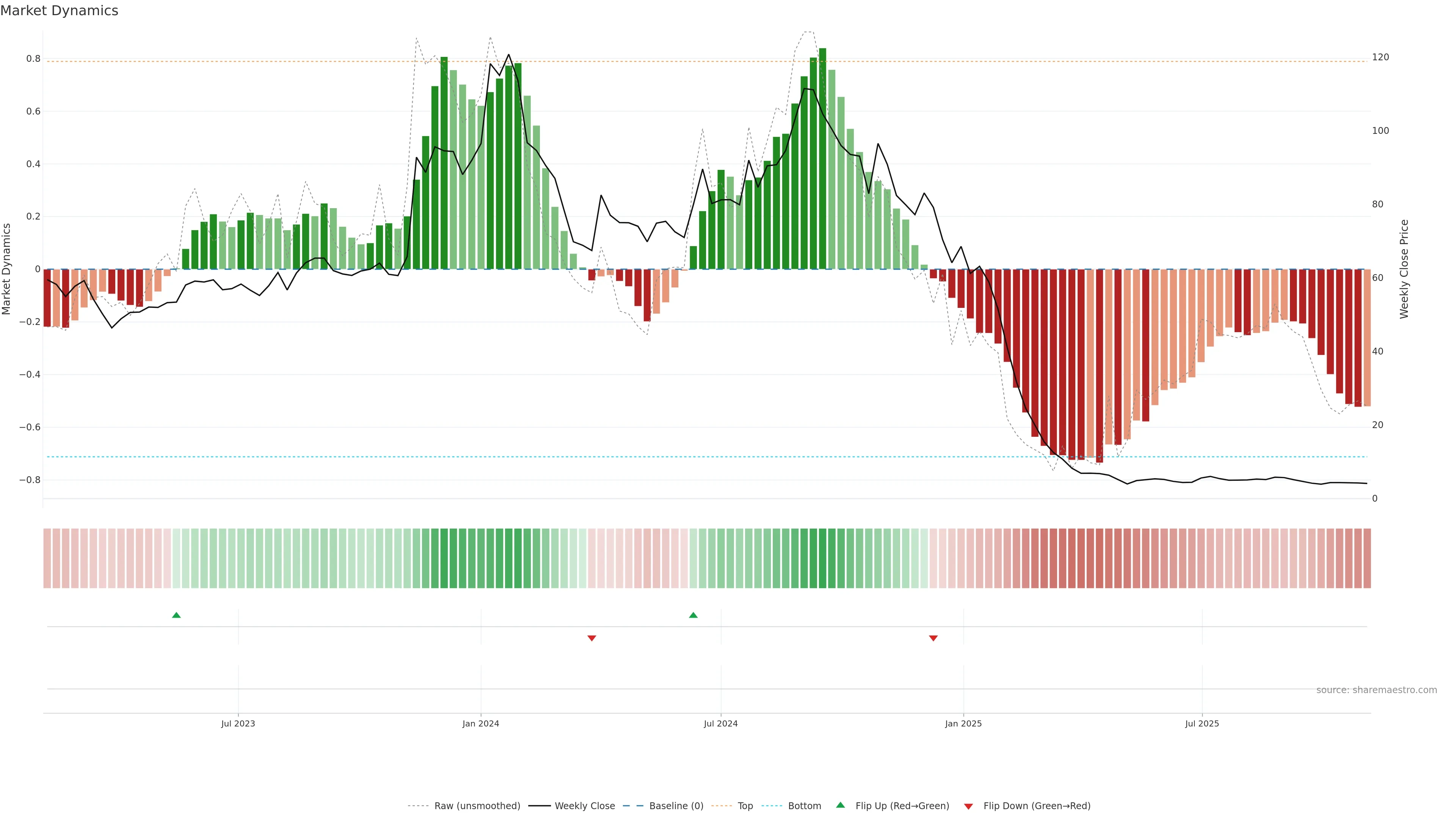1456x819 pixels.
Task: Click the red Flip Down marker before Jan 2025
Action: click(x=933, y=638)
